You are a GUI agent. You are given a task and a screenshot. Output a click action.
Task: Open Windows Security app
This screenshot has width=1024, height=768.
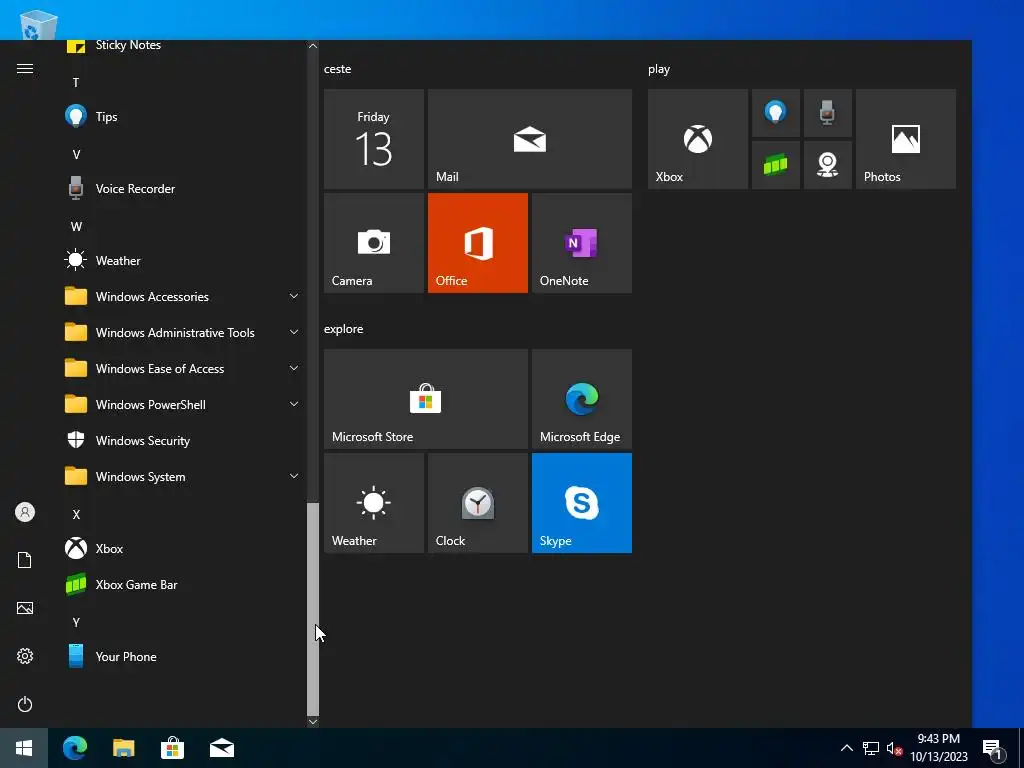tap(183, 441)
